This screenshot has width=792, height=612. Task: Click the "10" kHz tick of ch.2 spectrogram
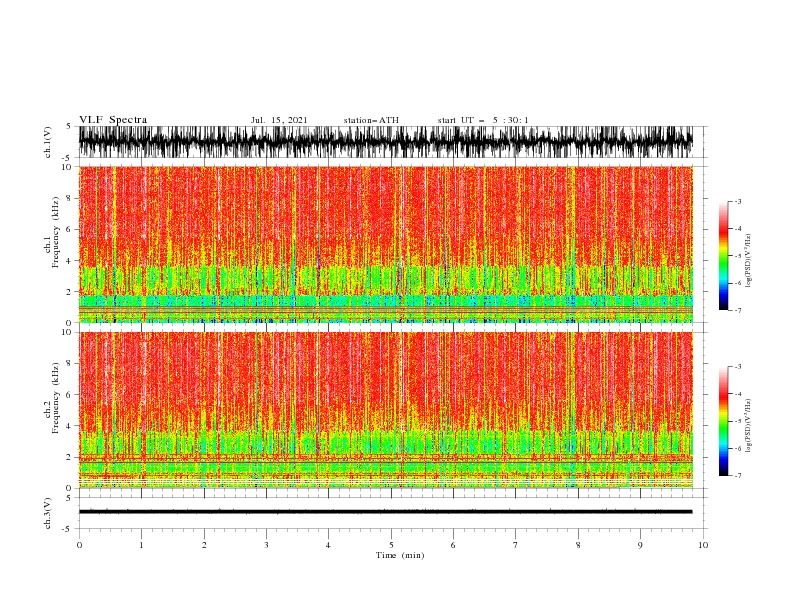69,332
